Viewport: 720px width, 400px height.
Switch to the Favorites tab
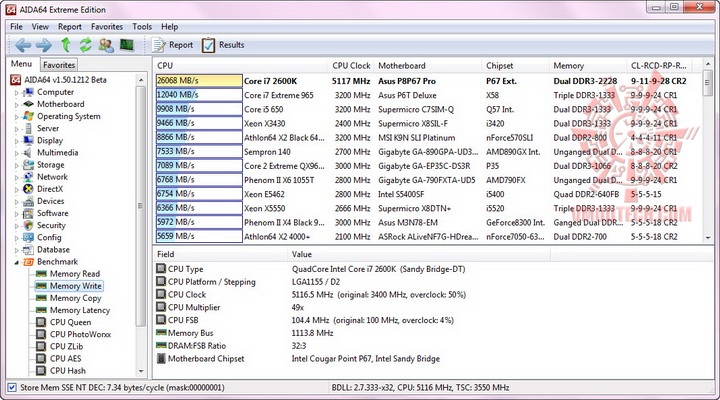pyautogui.click(x=59, y=65)
